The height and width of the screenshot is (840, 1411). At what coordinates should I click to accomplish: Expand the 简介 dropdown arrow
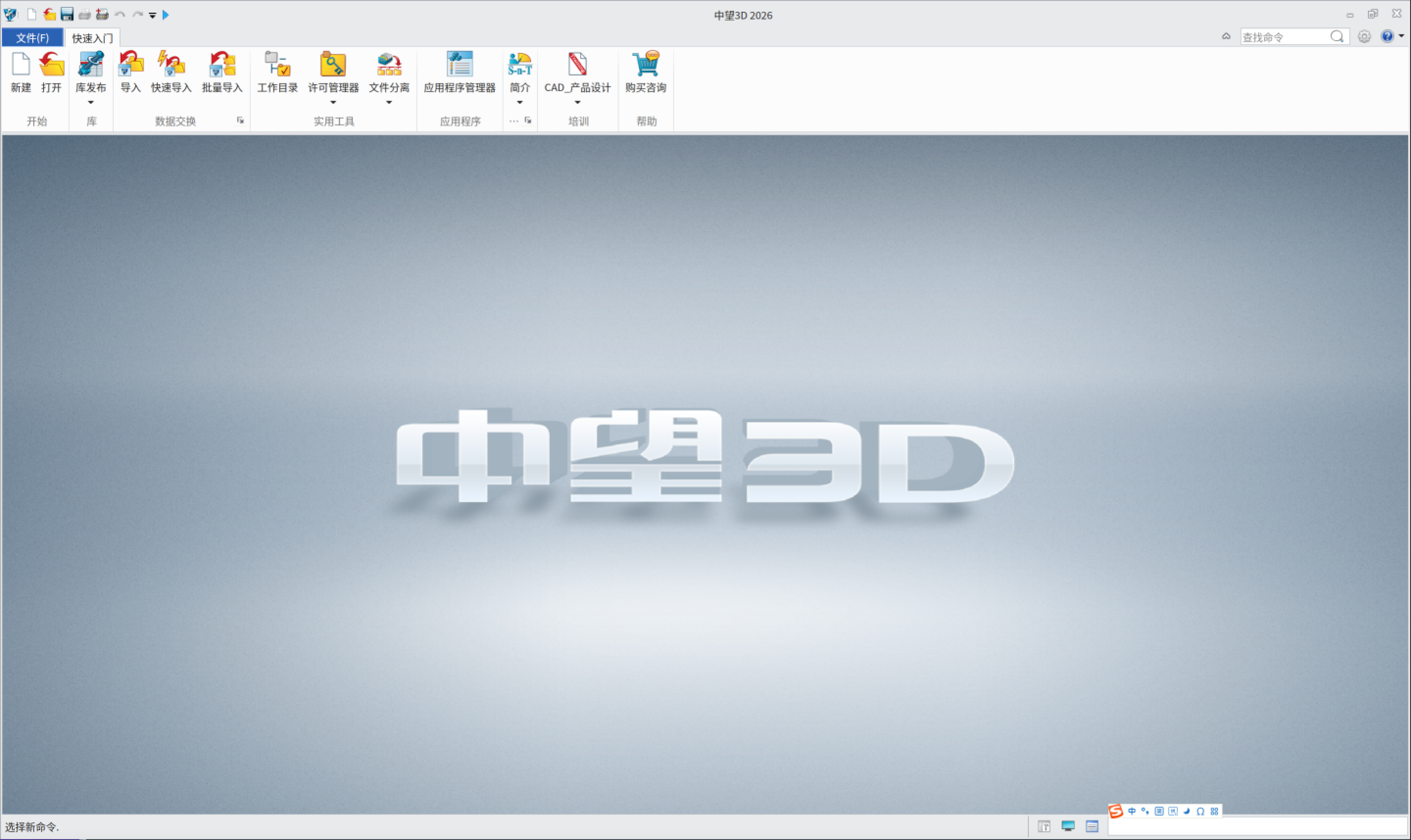[519, 102]
